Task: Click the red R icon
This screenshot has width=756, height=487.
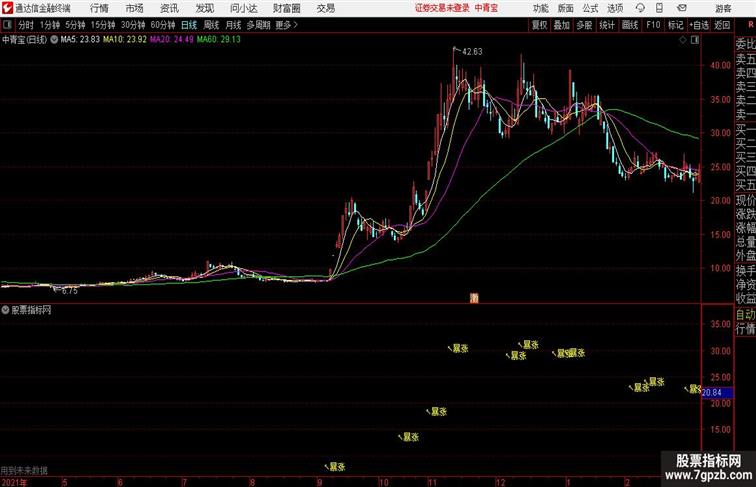Action: pos(751,25)
